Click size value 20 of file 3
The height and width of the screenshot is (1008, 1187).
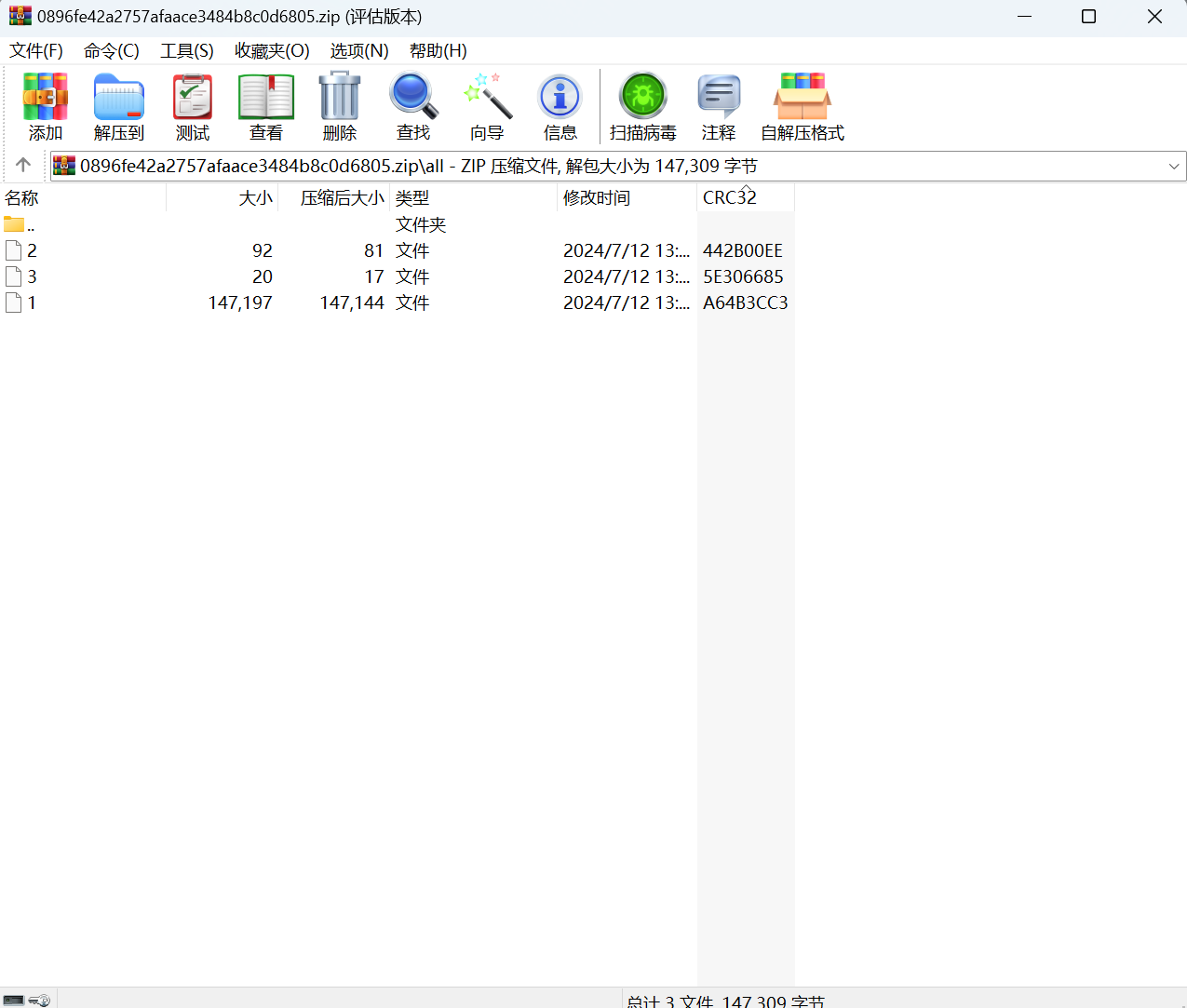pos(263,276)
